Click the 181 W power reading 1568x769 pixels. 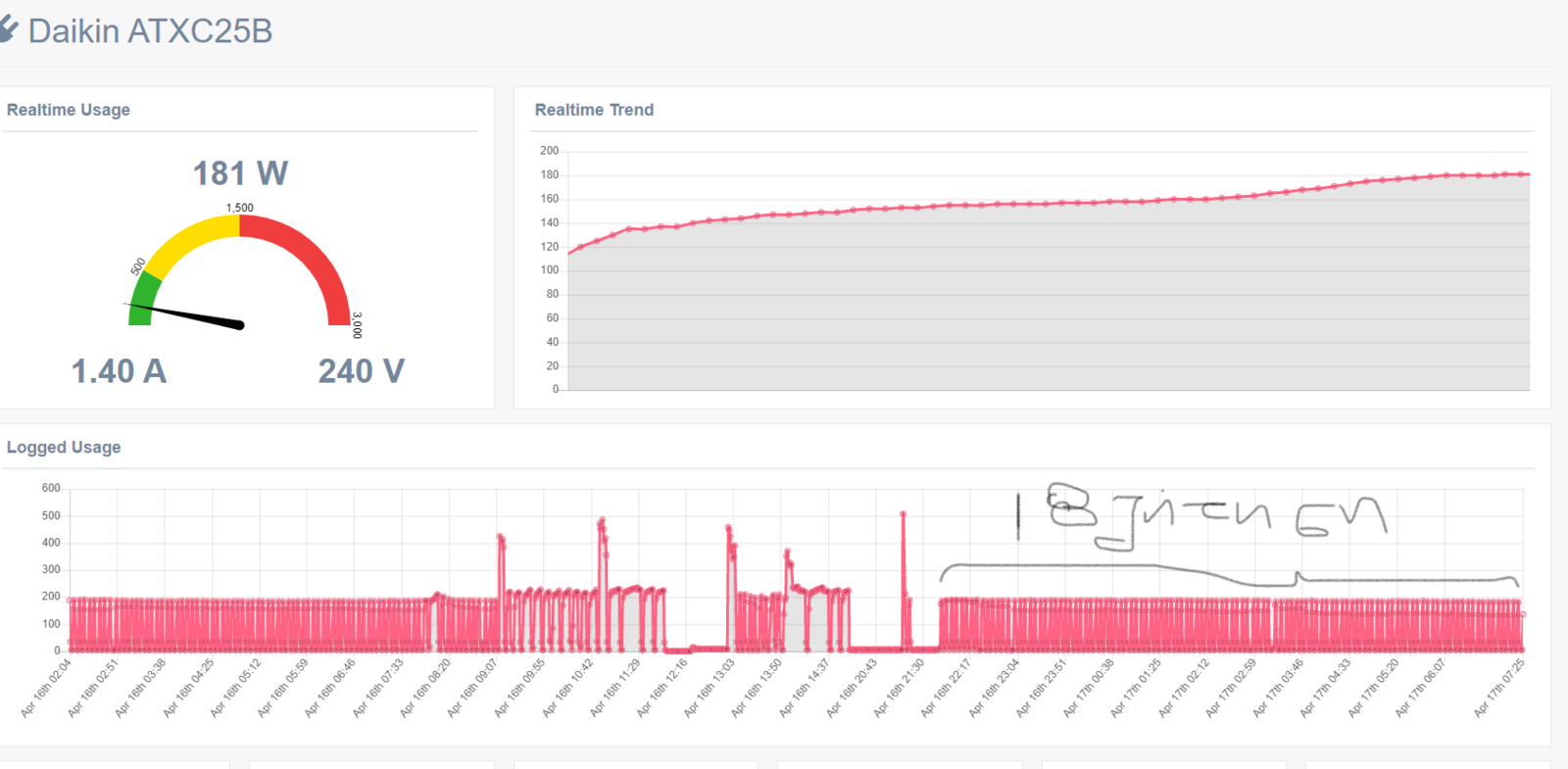(240, 173)
